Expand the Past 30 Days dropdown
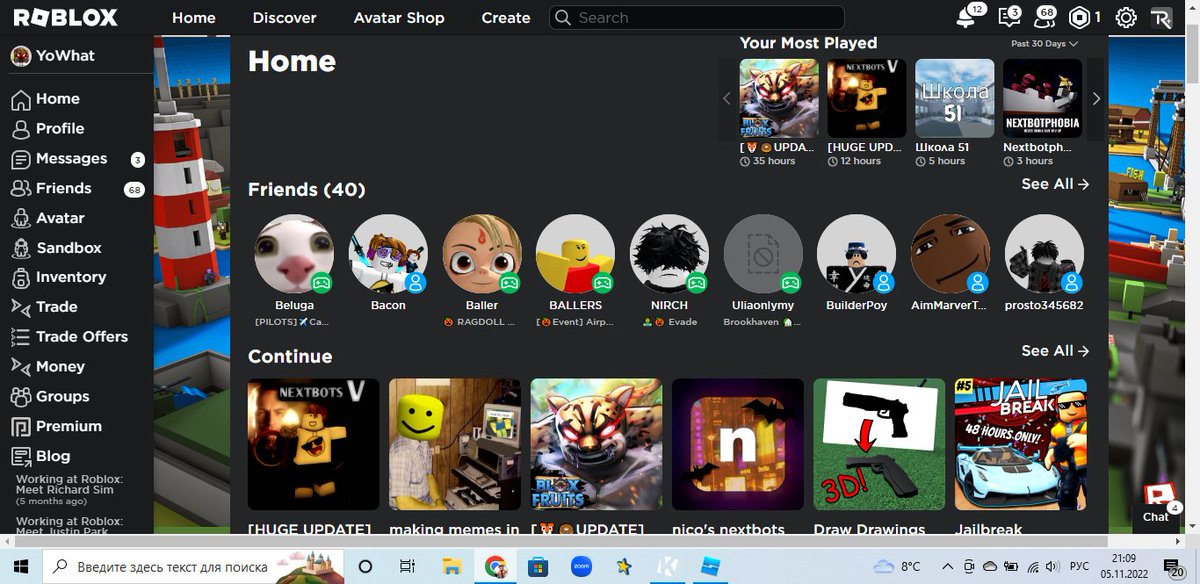 1044,43
